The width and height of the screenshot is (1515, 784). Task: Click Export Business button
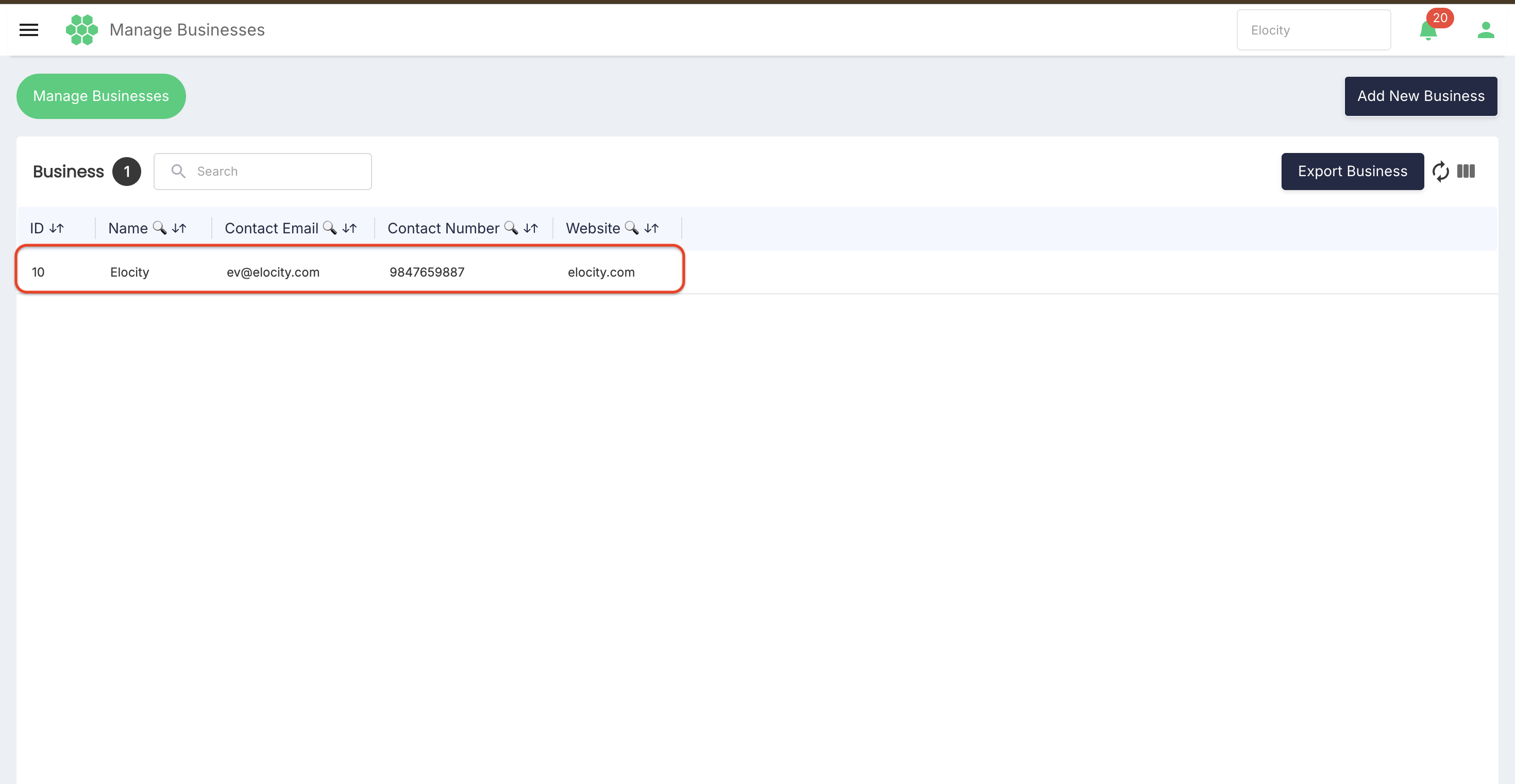(x=1352, y=172)
